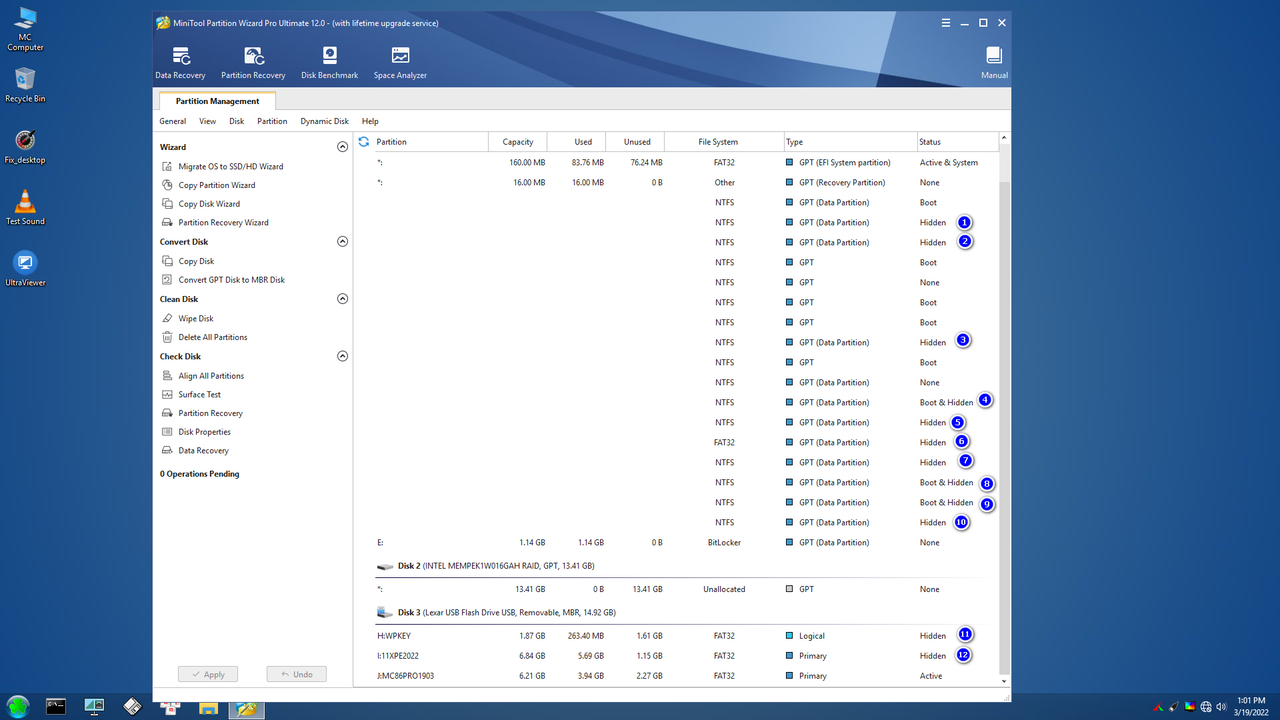This screenshot has height=720, width=1280.
Task: Click the red and green tray icon
Action: [x=1157, y=707]
